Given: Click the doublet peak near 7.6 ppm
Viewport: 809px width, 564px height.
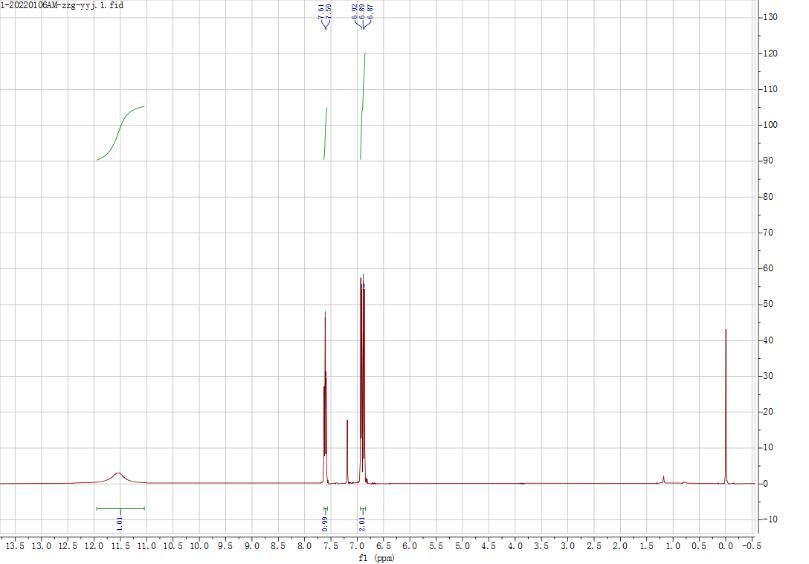Looking at the screenshot, I should [325, 400].
